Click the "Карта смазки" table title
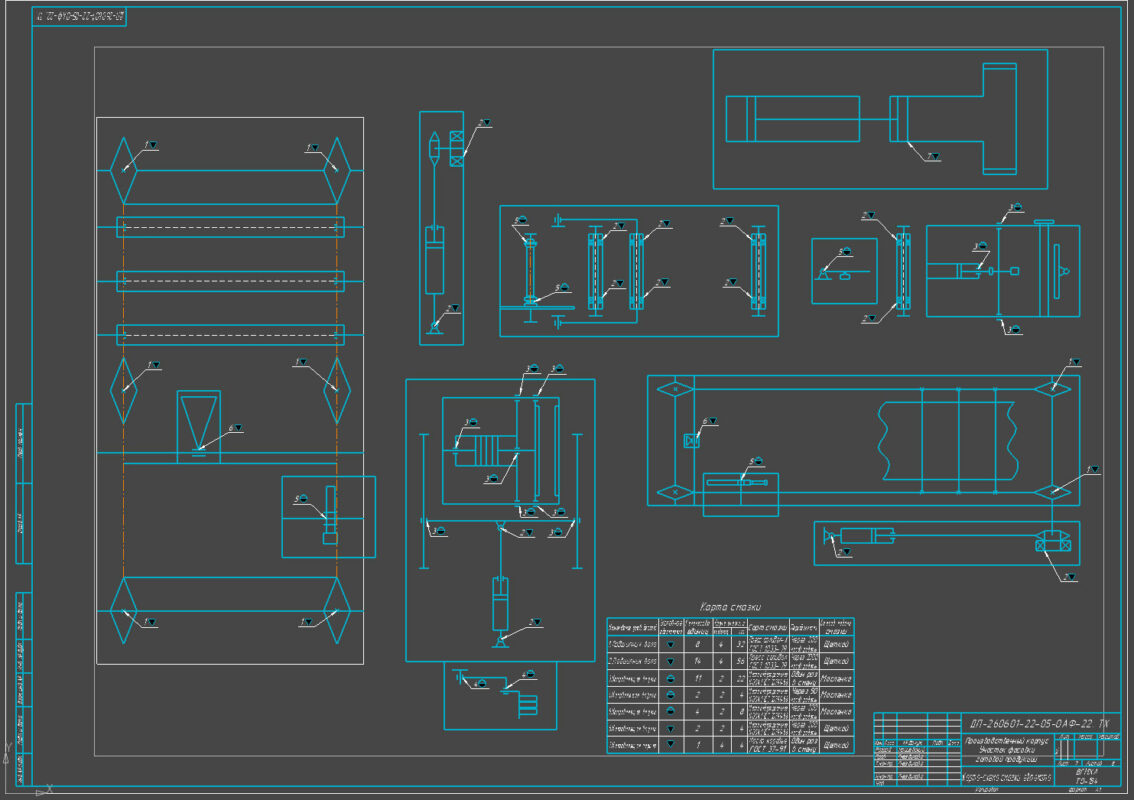This screenshot has width=1134, height=800. pyautogui.click(x=730, y=607)
